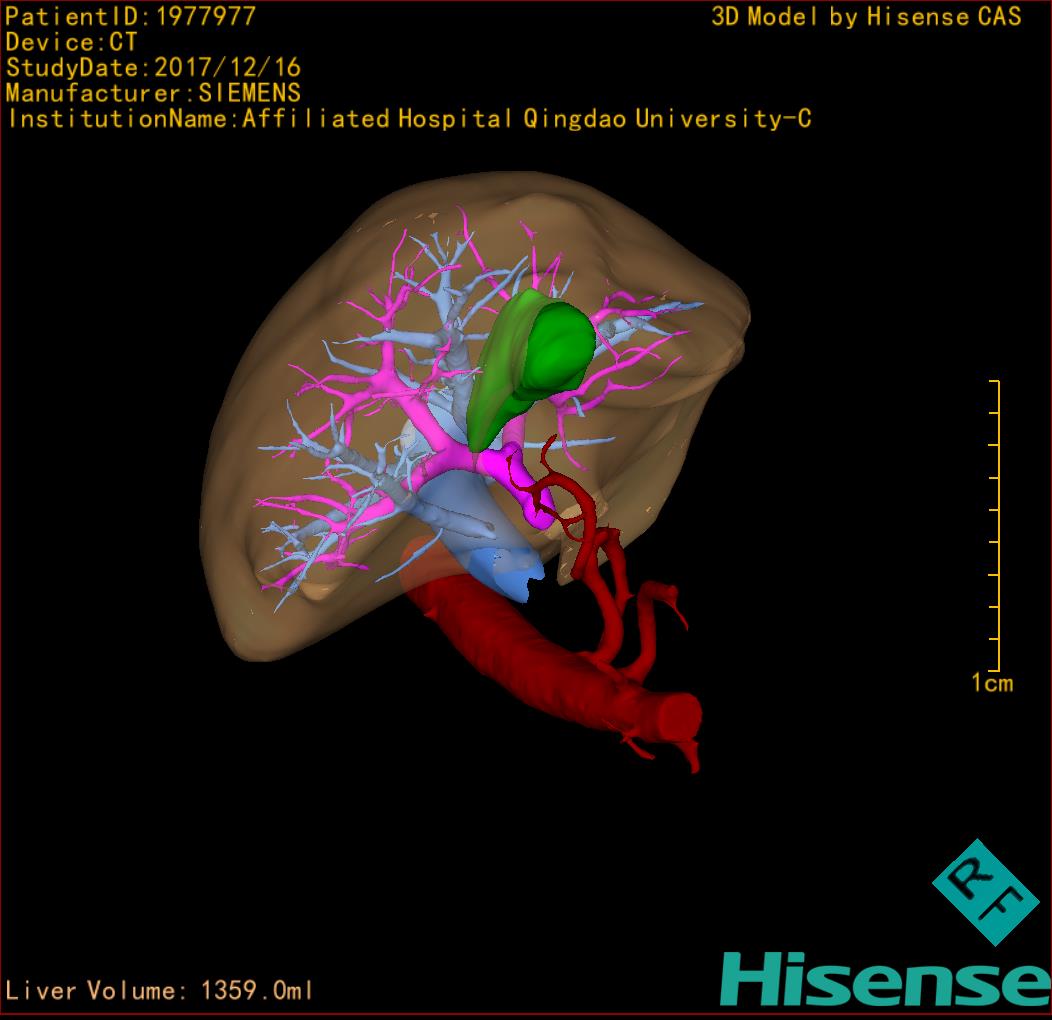Click the StudyDate 2017/12/16 label
This screenshot has height=1020, width=1052.
(x=153, y=68)
